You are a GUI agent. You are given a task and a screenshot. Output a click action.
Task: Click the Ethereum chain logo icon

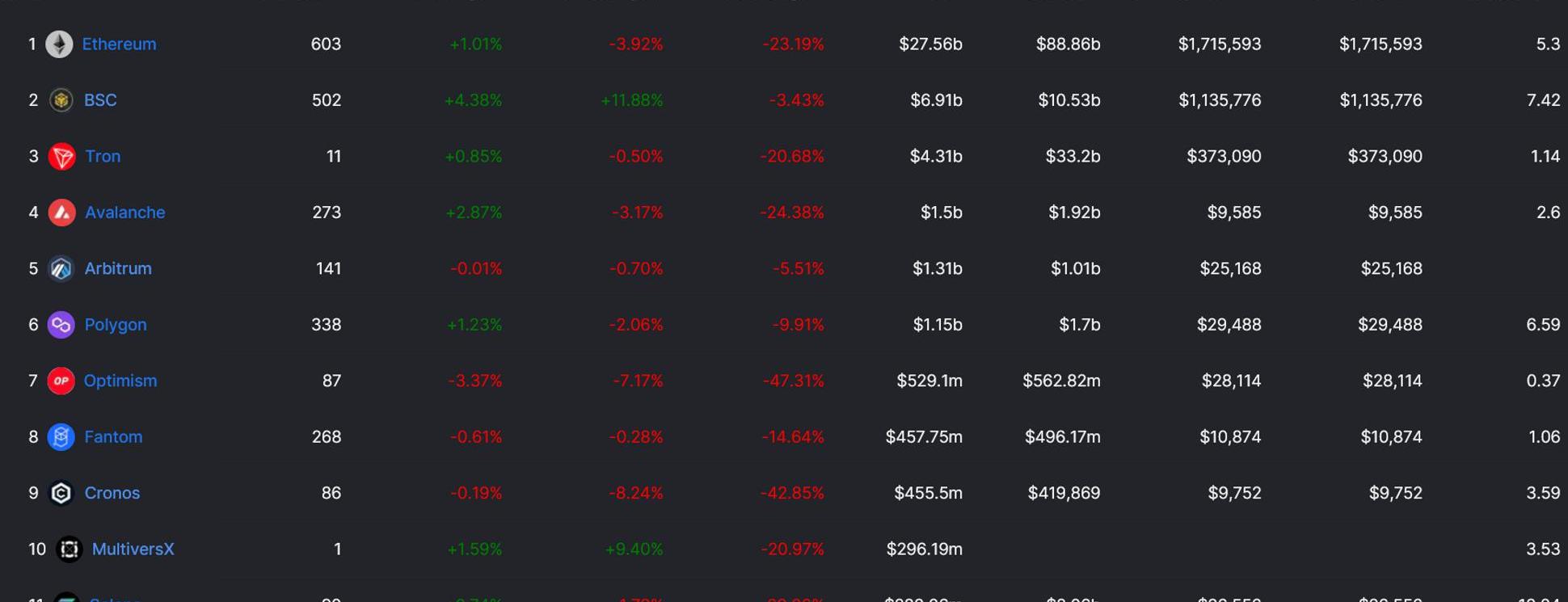[x=59, y=44]
